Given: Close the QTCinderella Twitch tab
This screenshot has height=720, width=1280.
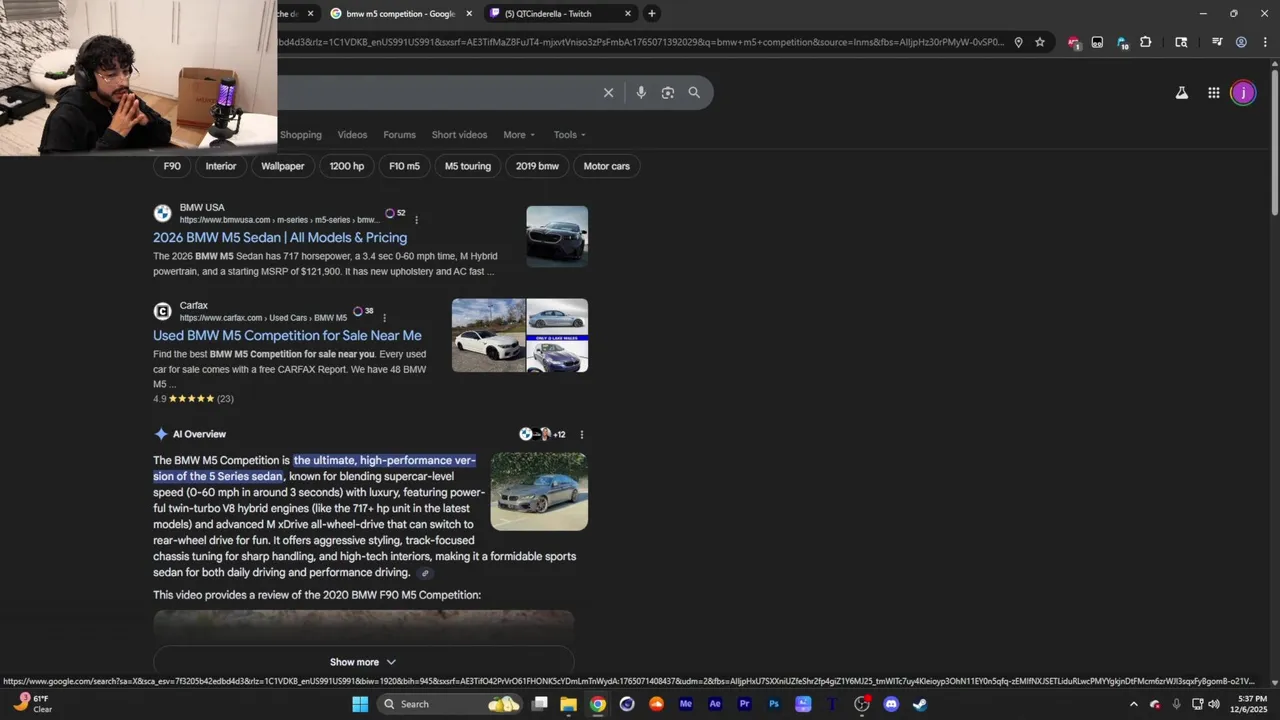Looking at the screenshot, I should (x=628, y=13).
